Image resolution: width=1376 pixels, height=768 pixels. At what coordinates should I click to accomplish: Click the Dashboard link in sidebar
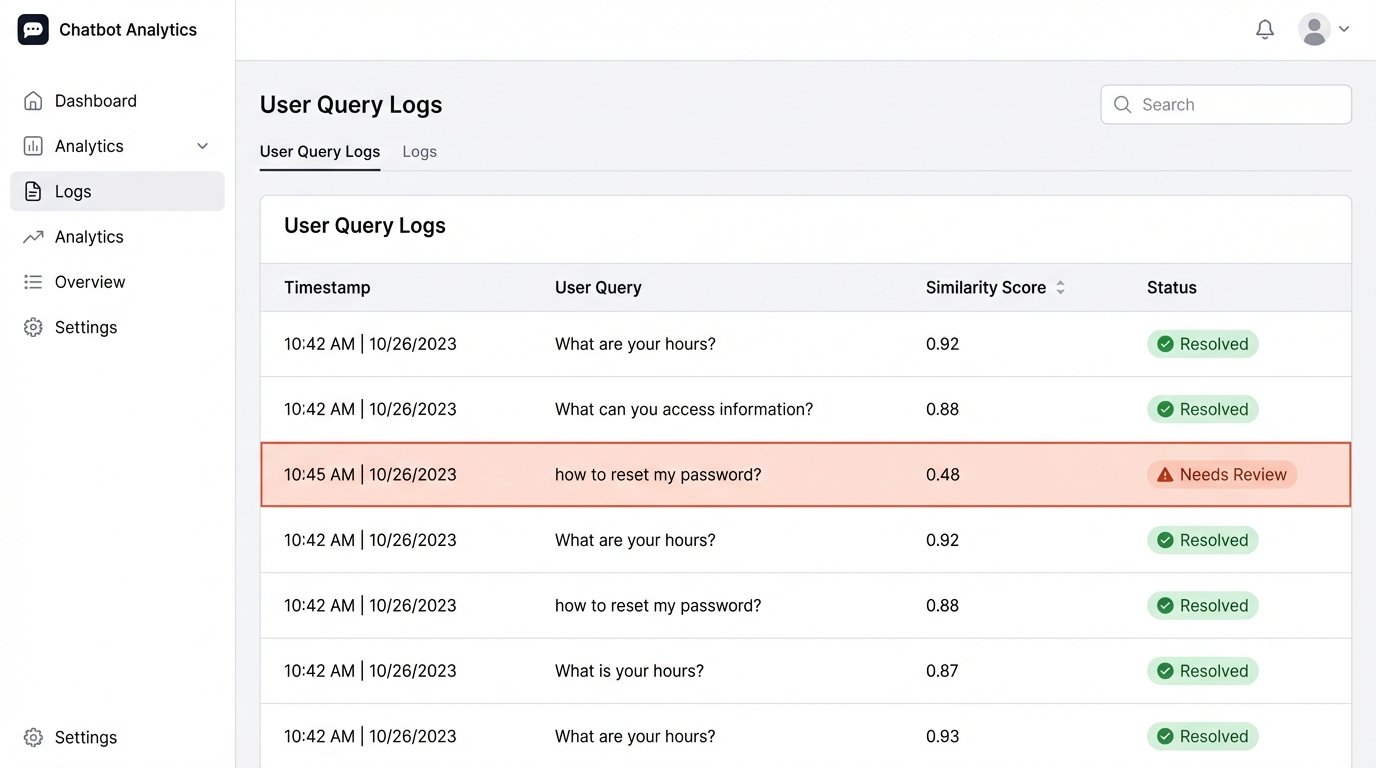tap(95, 100)
